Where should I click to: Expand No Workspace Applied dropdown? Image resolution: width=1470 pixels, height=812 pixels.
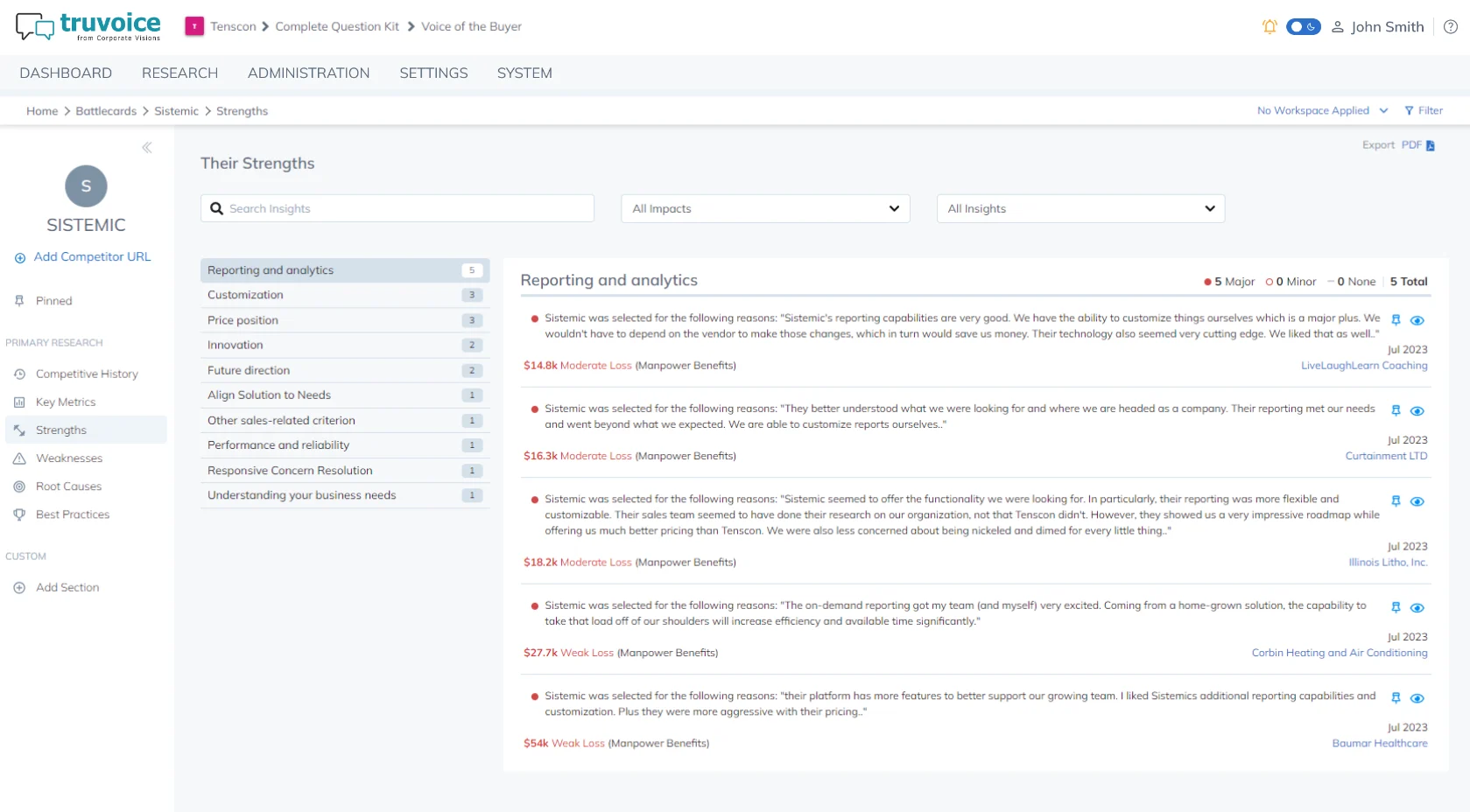tap(1322, 110)
